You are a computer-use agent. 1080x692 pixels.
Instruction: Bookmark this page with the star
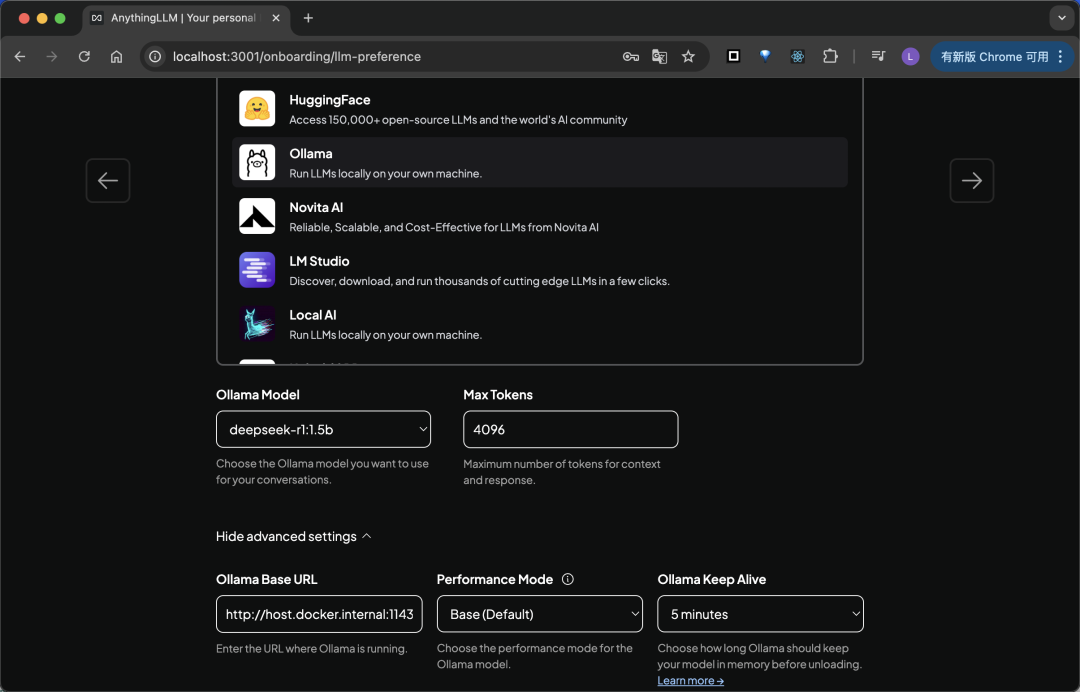[688, 56]
